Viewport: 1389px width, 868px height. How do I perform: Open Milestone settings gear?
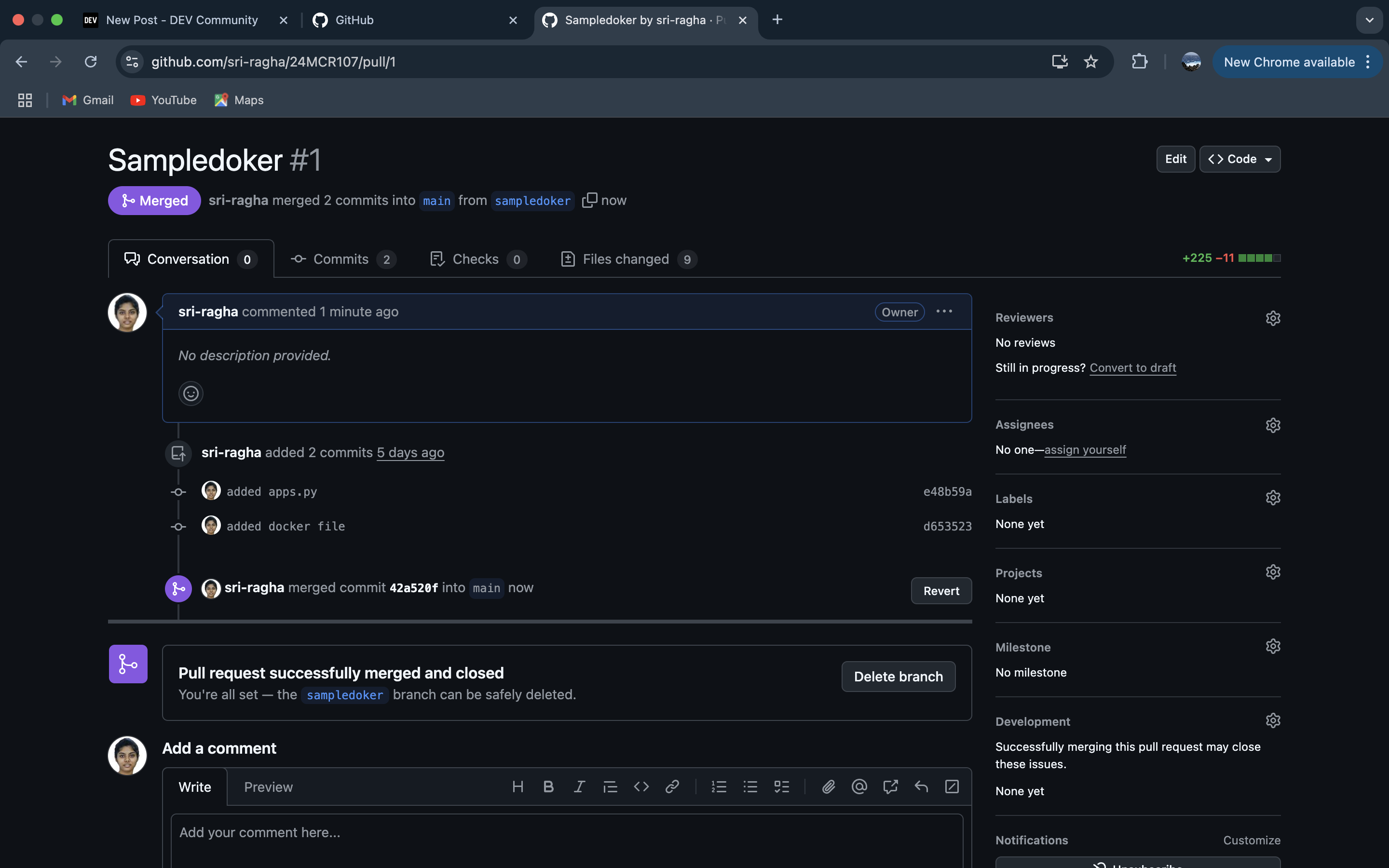pos(1272,646)
